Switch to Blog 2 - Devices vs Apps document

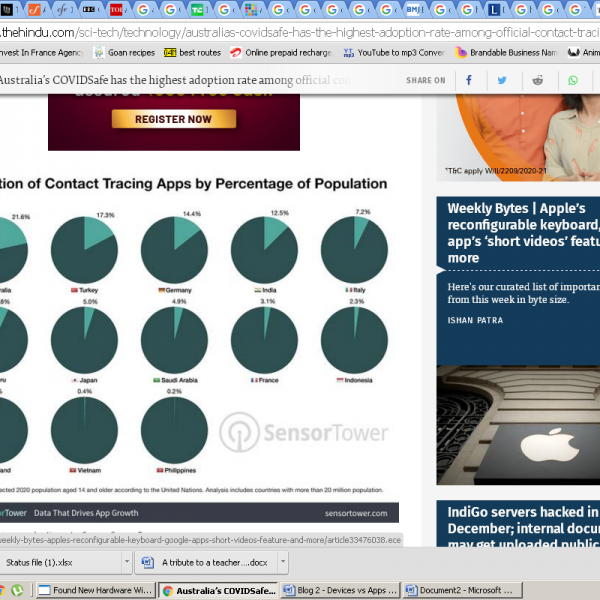(340, 590)
